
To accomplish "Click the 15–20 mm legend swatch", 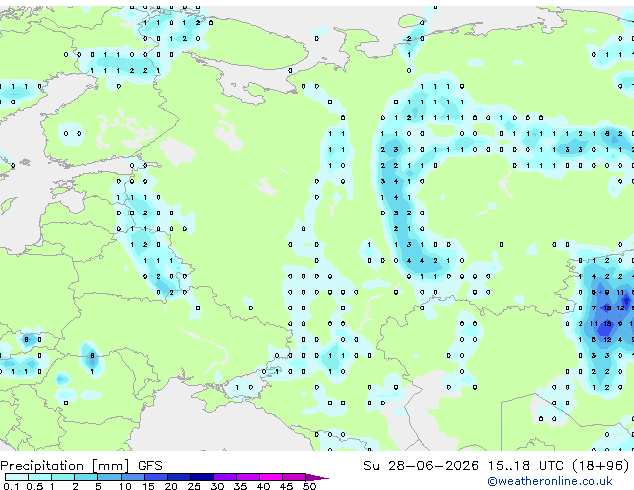I will pyautogui.click(x=155, y=477).
